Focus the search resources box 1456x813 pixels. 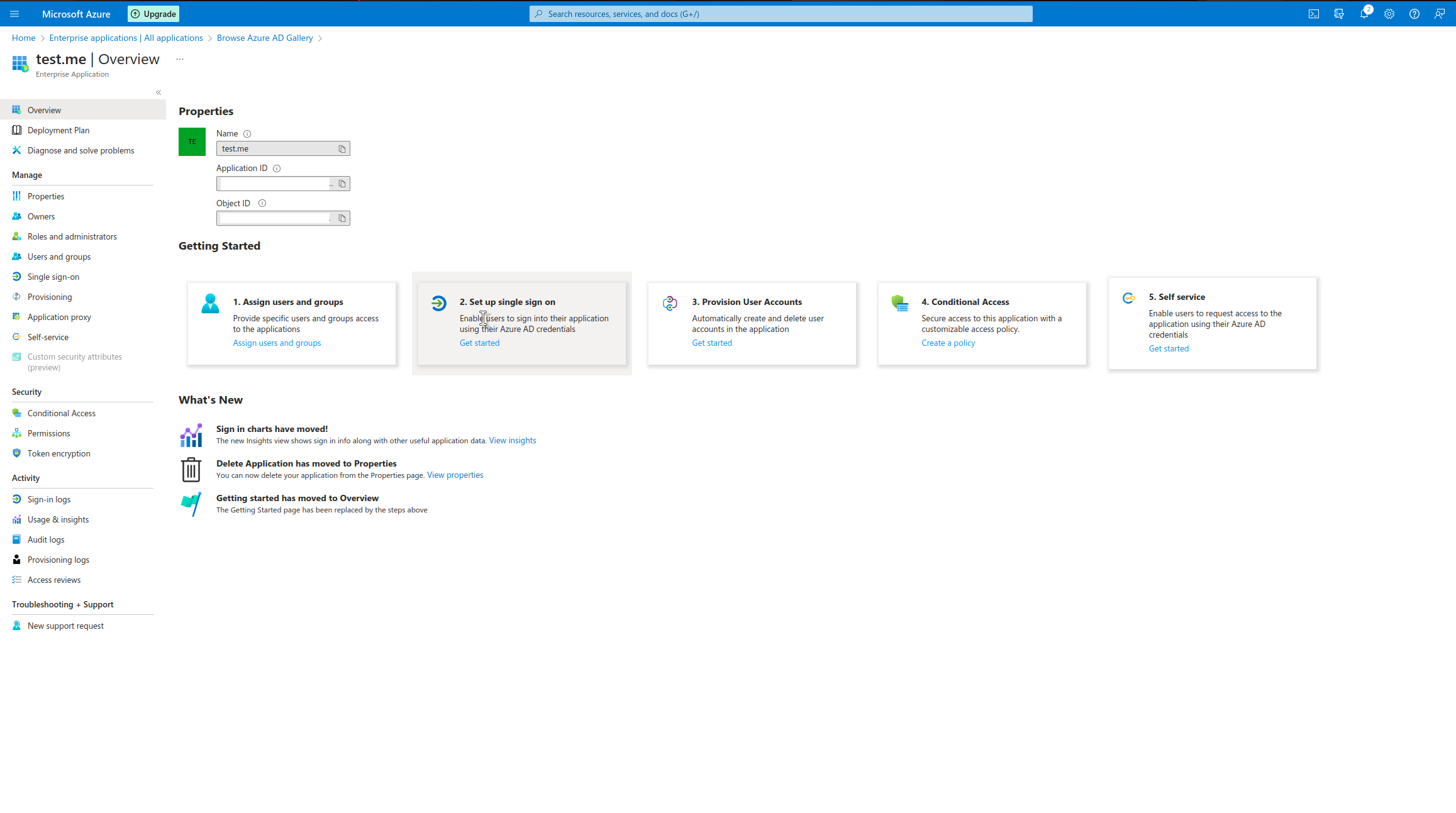(x=781, y=14)
